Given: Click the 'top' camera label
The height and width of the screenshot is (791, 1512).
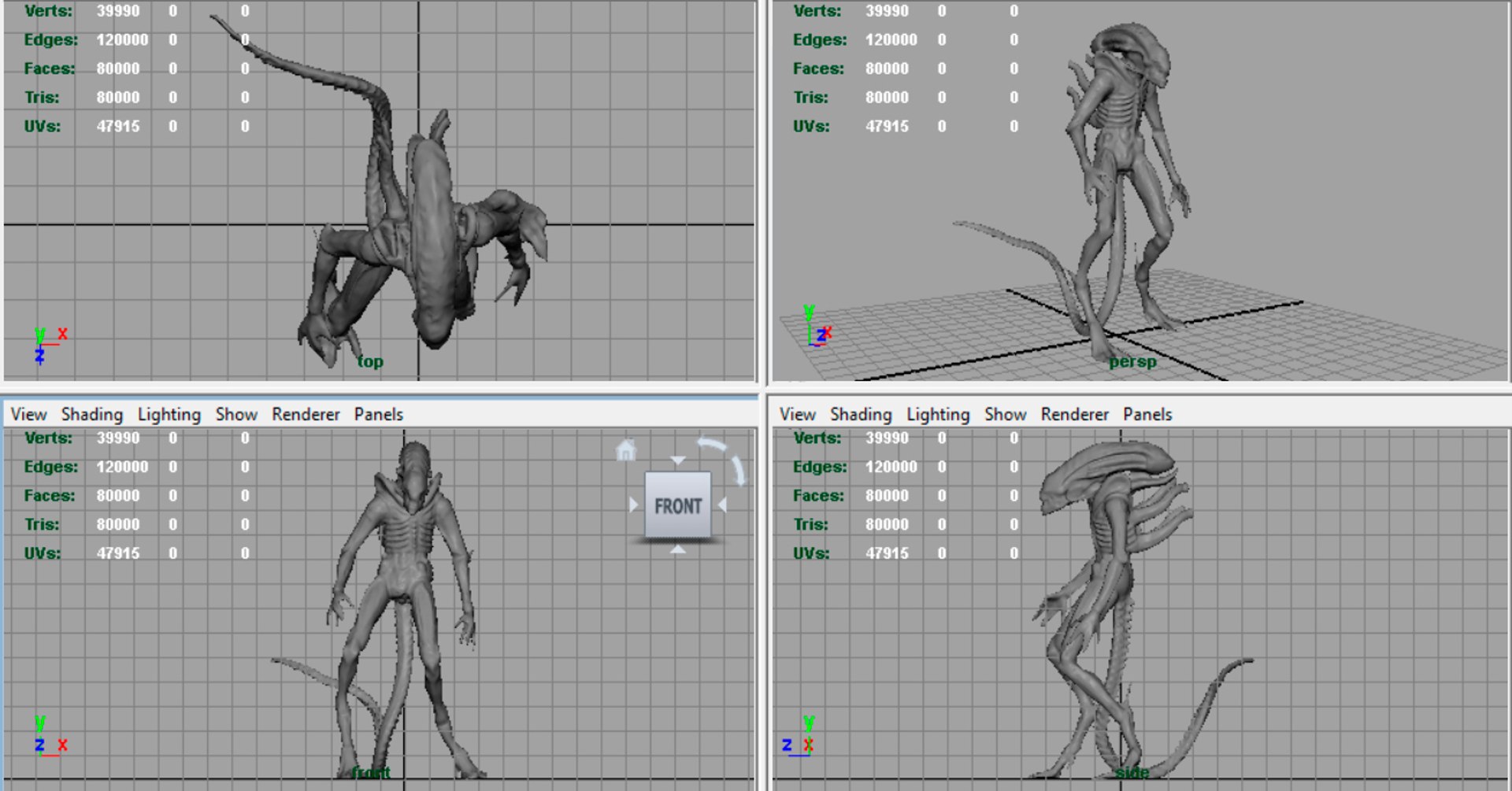Looking at the screenshot, I should point(370,361).
